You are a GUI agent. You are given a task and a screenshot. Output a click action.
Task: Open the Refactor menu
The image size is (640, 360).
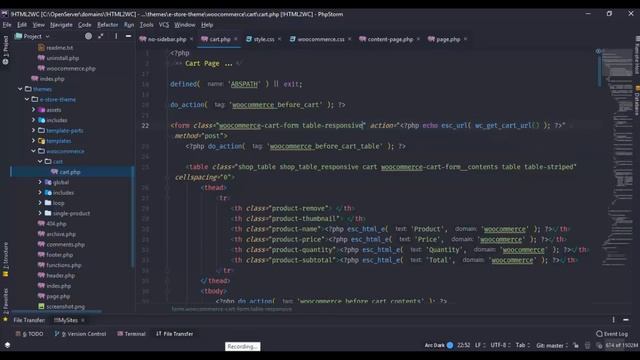(x=108, y=25)
